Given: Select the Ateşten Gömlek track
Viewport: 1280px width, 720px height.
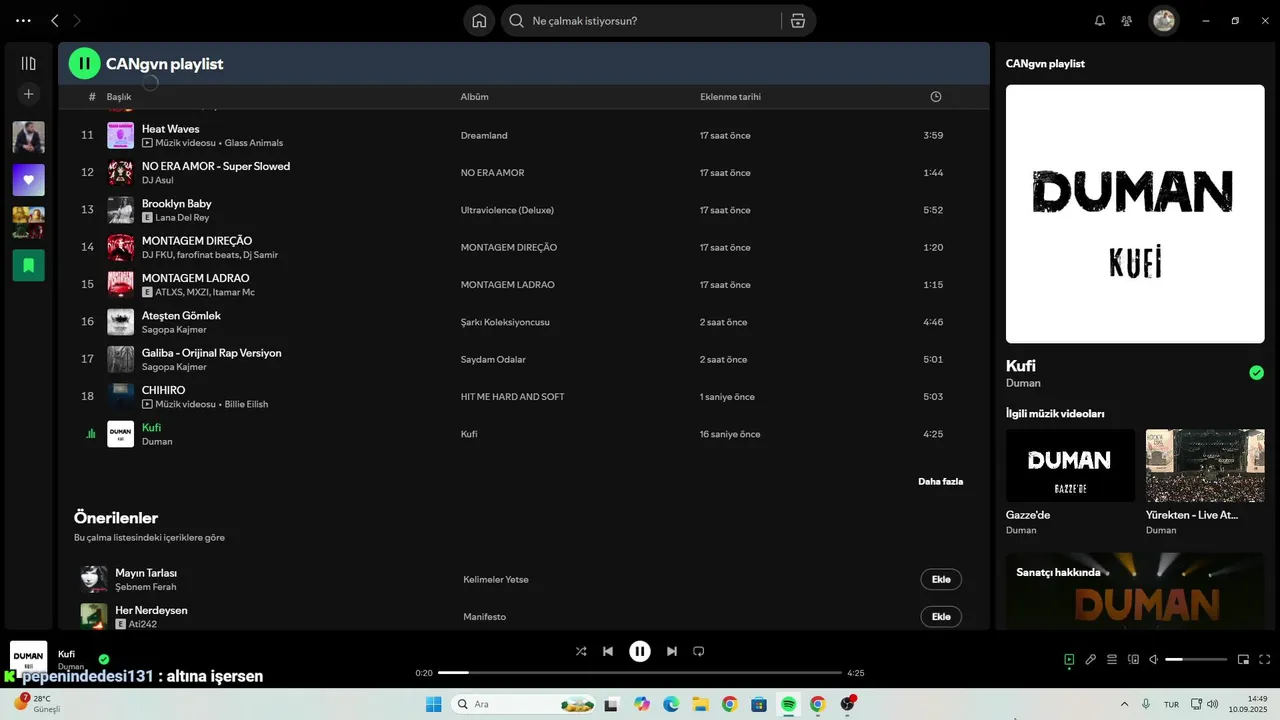Looking at the screenshot, I should pos(181,315).
